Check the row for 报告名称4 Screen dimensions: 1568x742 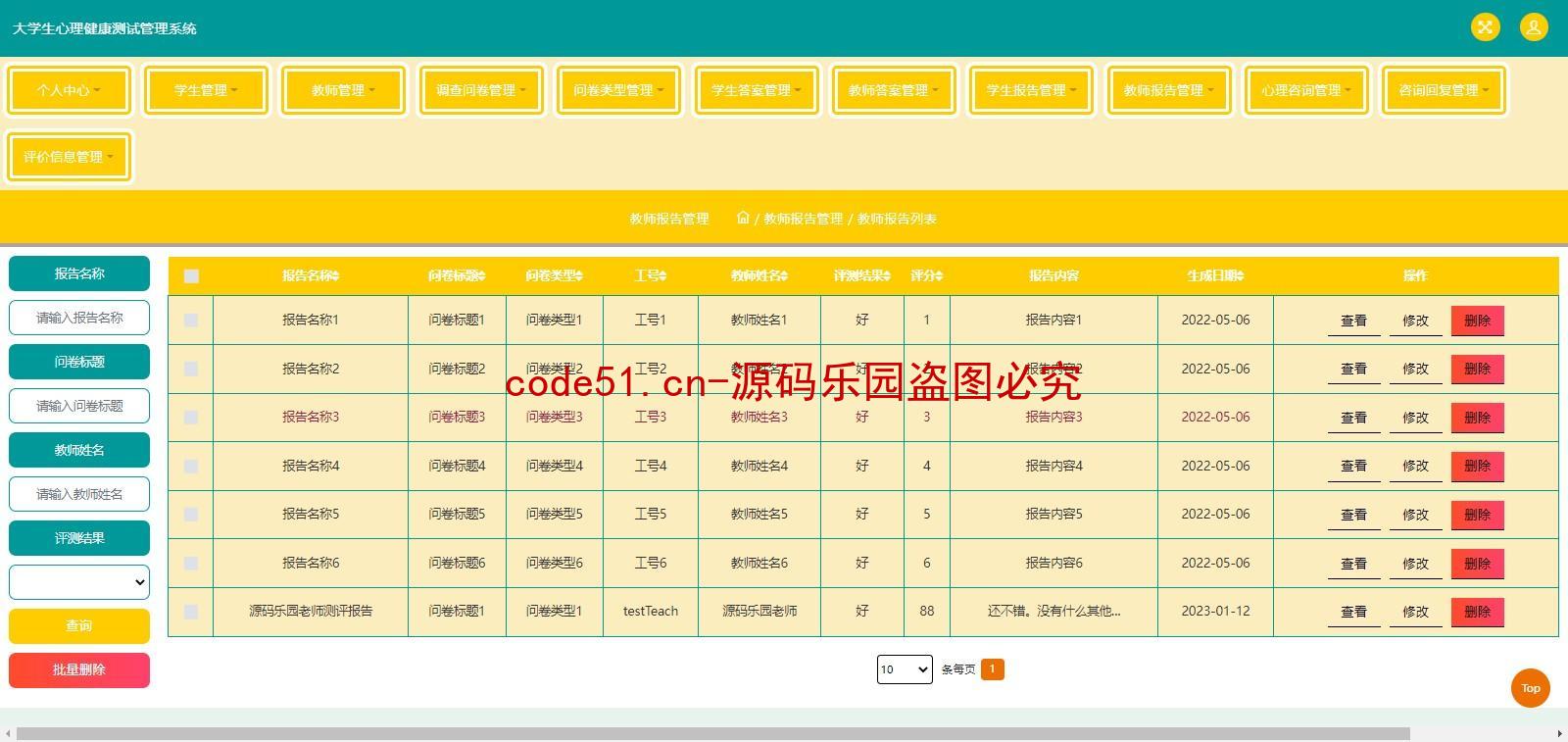[x=191, y=467]
